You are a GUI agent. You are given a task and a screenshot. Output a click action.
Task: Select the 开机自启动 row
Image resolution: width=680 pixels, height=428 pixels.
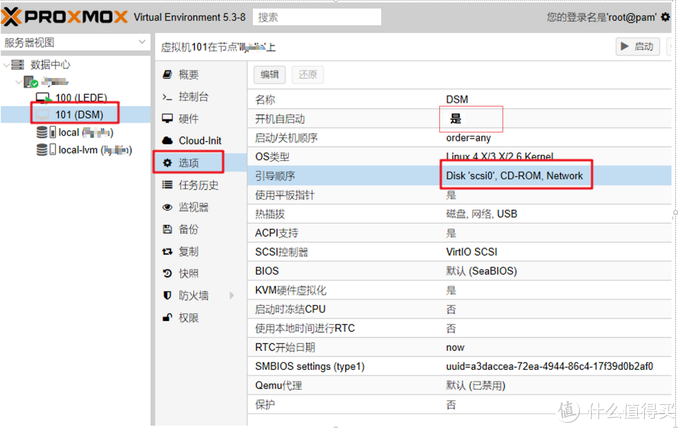[x=459, y=118]
